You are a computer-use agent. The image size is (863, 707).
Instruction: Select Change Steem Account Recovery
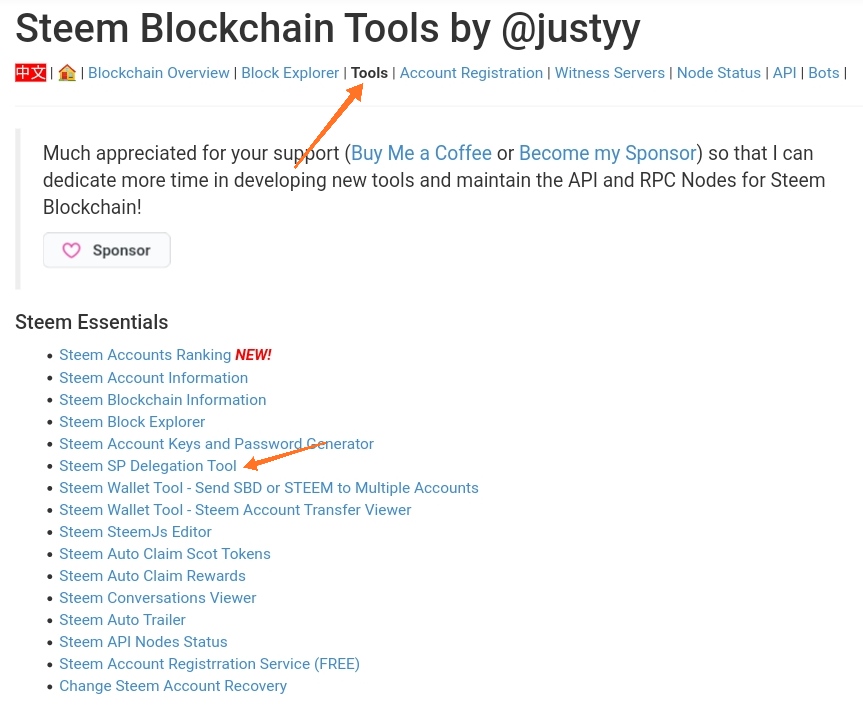click(x=173, y=686)
